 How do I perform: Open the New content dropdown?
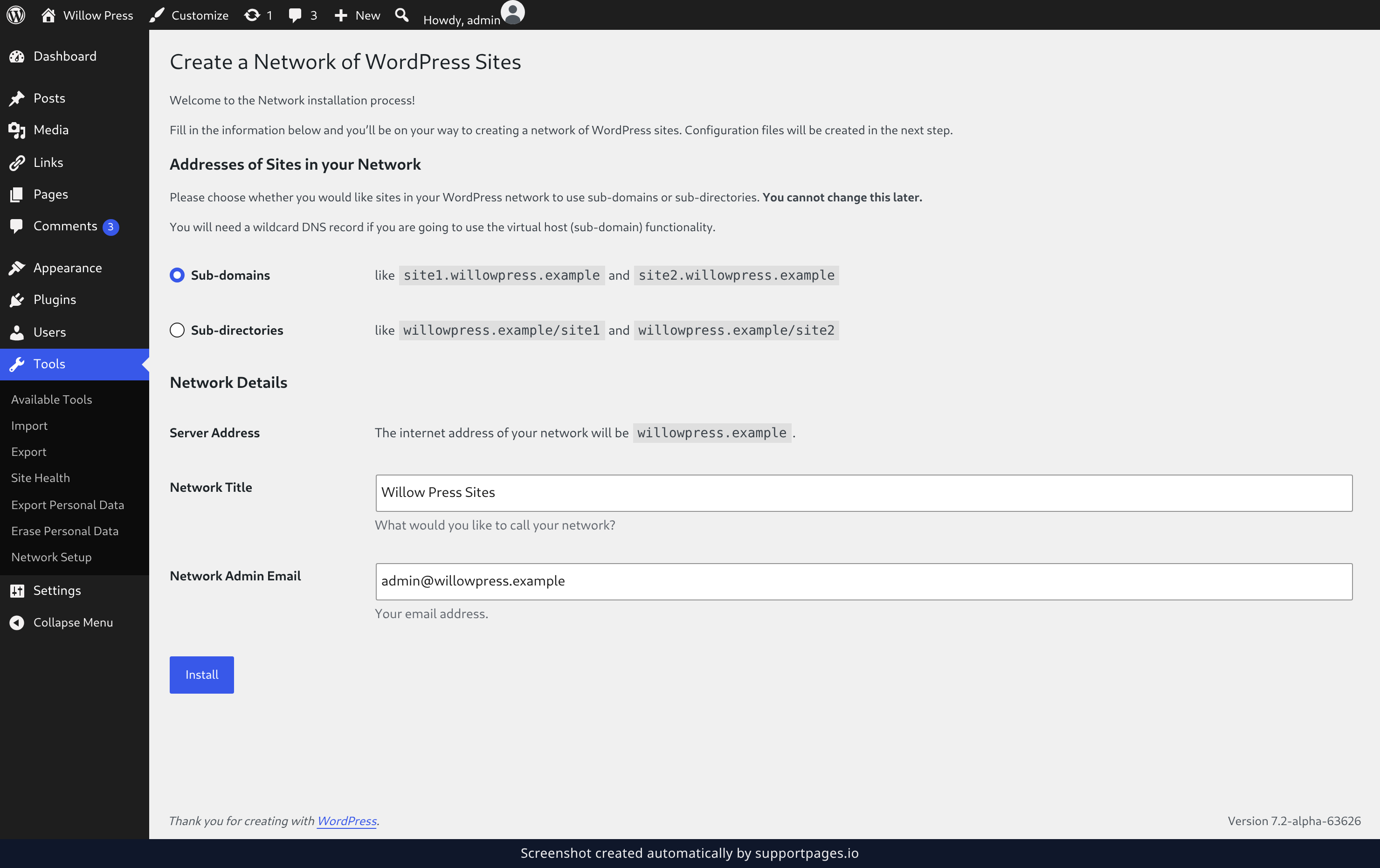coord(357,15)
